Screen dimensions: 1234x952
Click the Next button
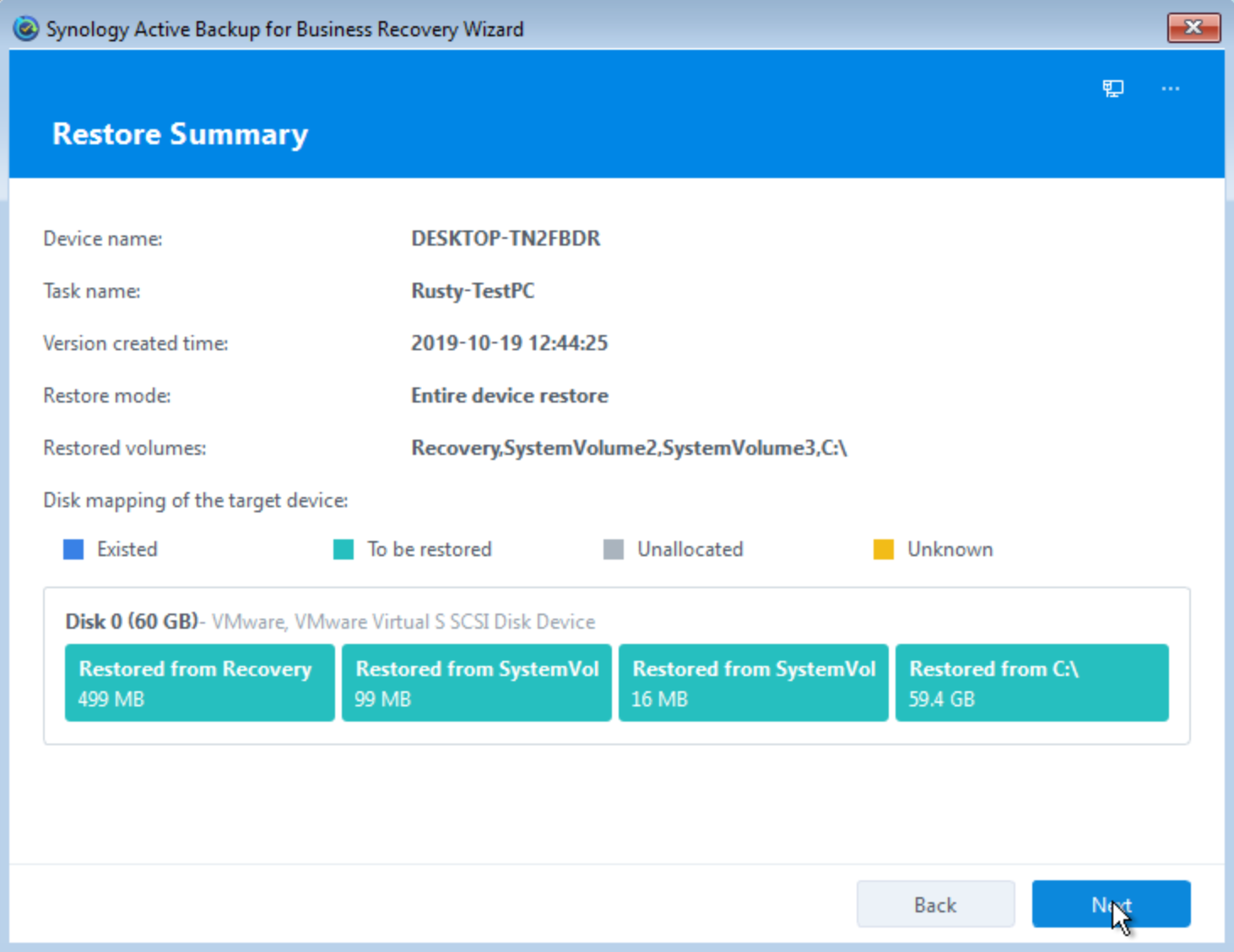(x=1111, y=904)
